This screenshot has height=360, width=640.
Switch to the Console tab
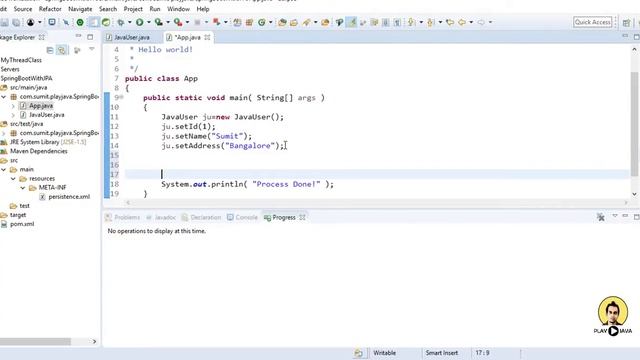point(242,218)
